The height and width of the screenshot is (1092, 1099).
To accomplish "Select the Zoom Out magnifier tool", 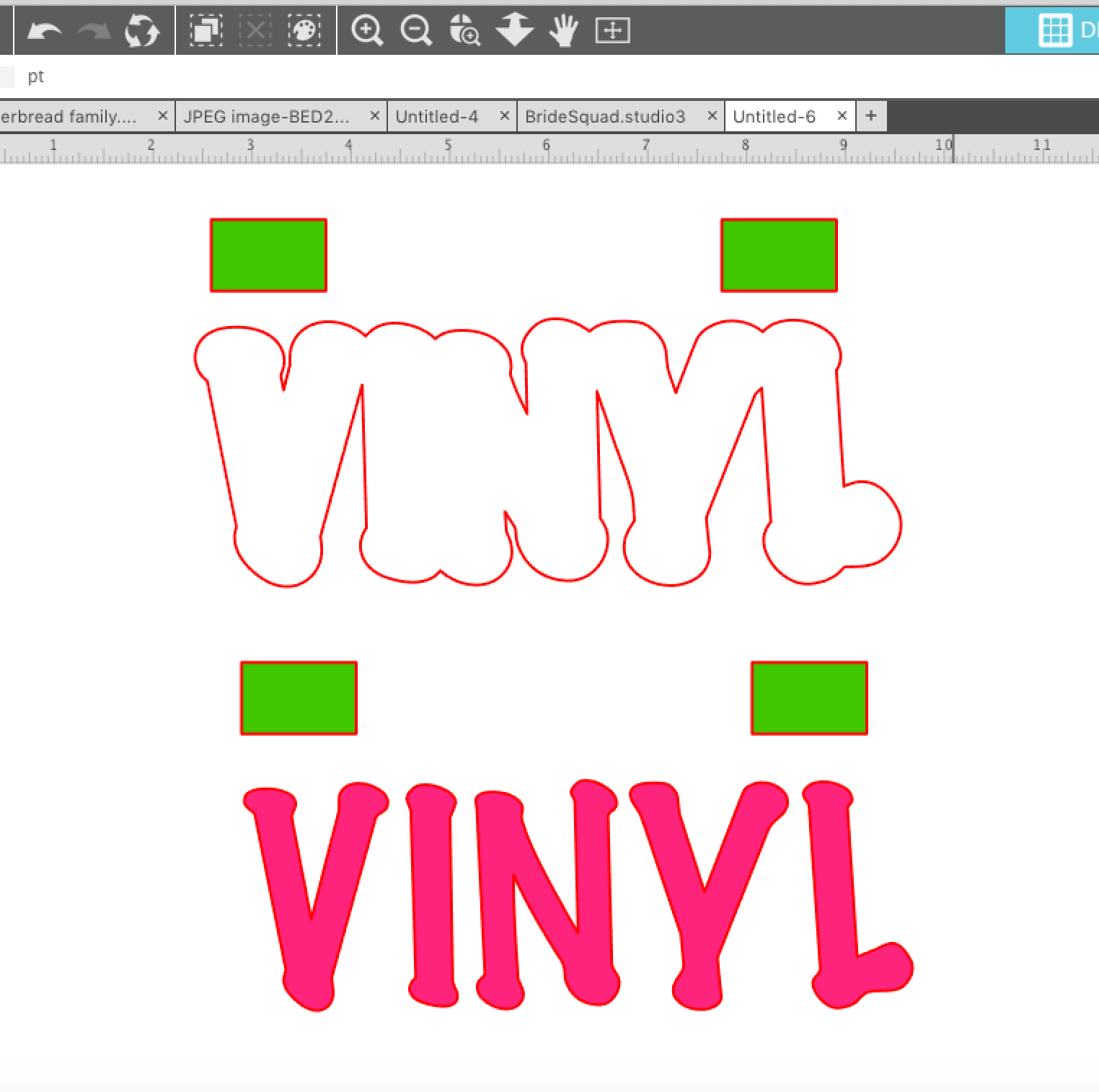I will point(415,30).
